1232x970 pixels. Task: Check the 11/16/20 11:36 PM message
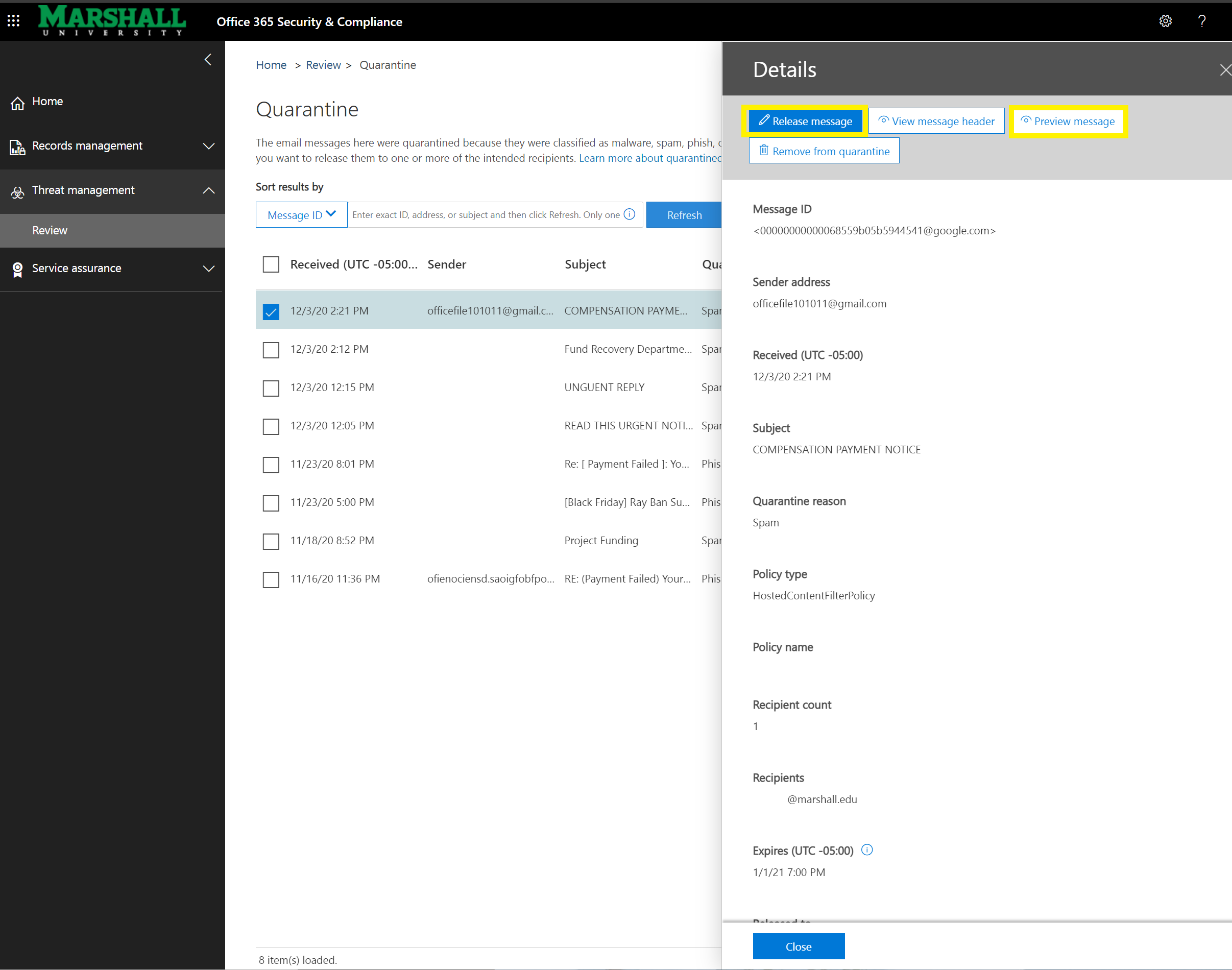click(x=271, y=580)
